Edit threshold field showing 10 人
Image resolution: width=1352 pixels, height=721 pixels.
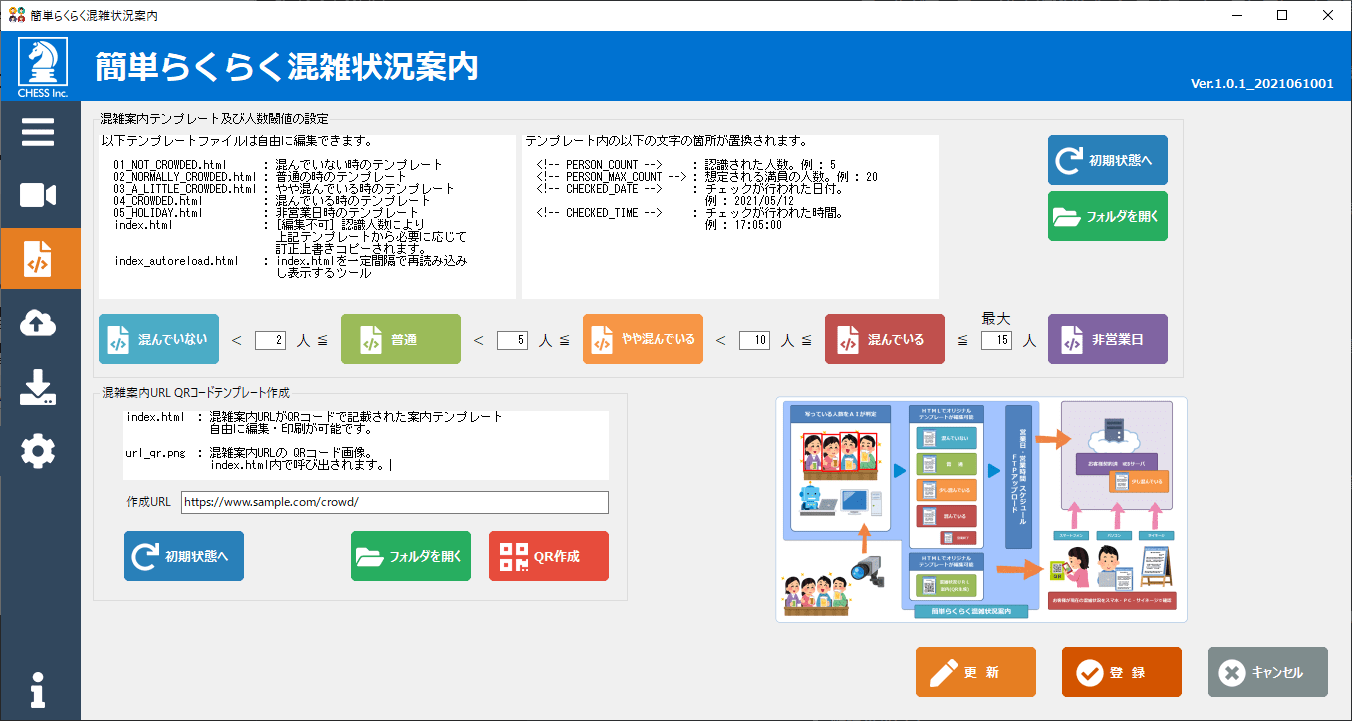(x=754, y=340)
